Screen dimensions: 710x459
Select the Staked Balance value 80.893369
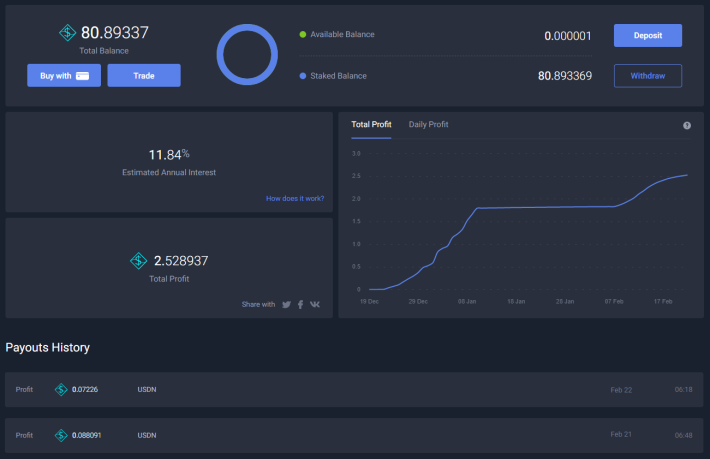(565, 76)
